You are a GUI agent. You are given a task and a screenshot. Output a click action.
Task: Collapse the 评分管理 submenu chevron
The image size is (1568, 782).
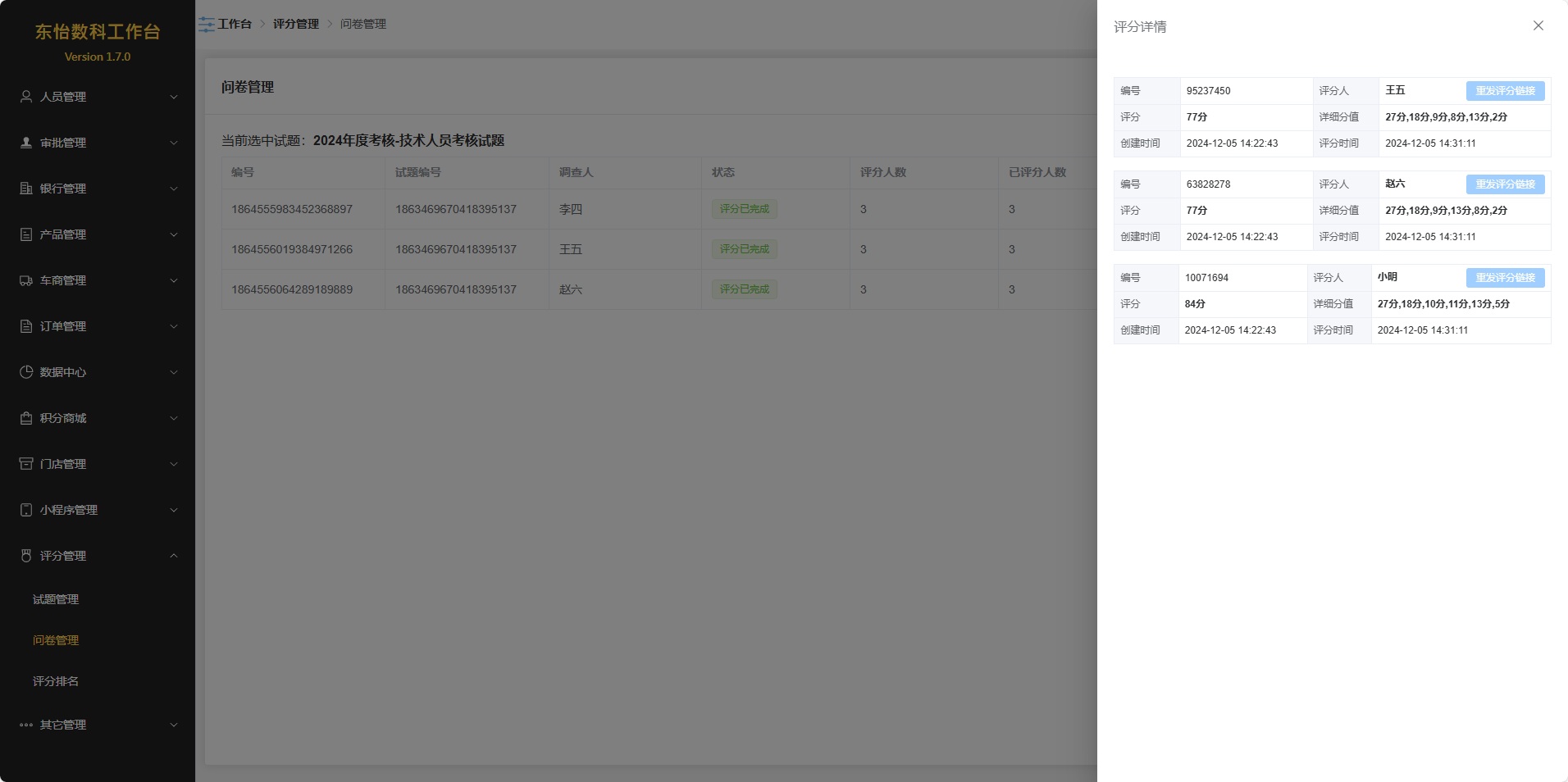click(x=174, y=556)
